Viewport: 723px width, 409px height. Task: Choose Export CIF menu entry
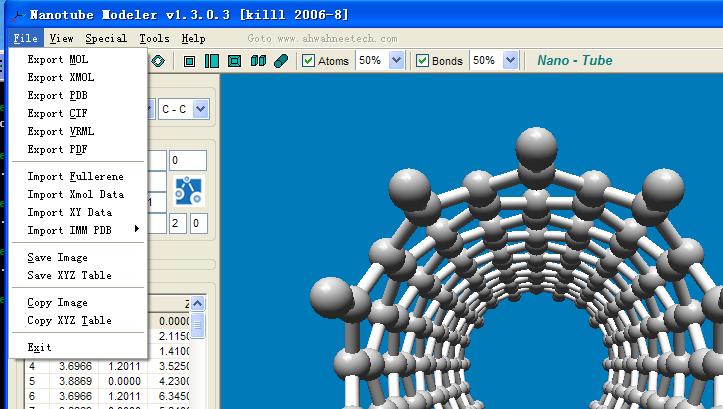click(x=78, y=113)
